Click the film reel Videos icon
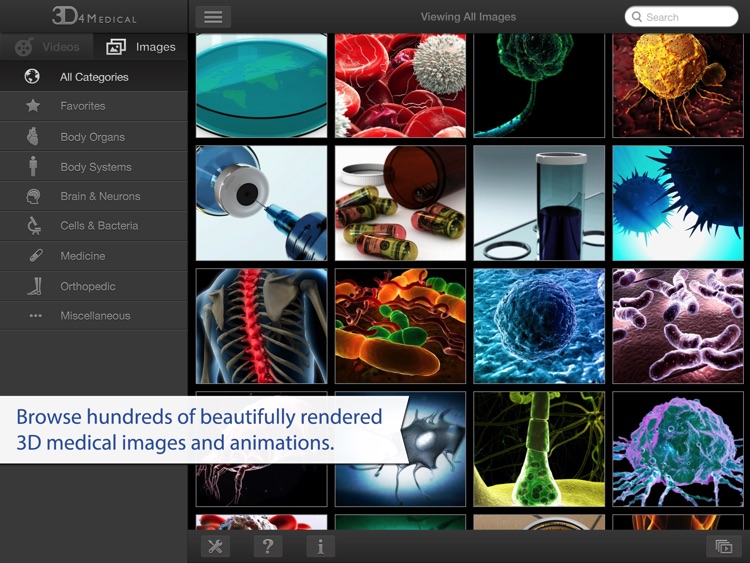The width and height of the screenshot is (750, 563). pos(24,47)
